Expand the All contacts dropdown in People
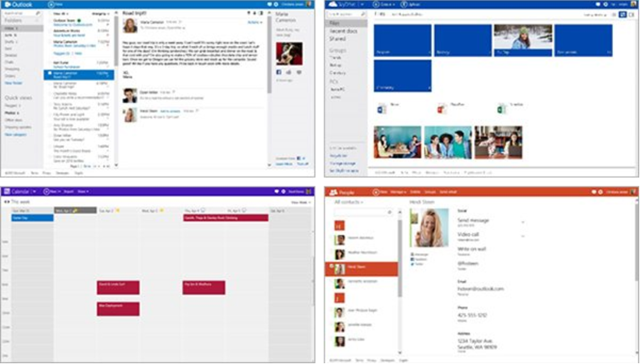640x364 pixels. 348,202
